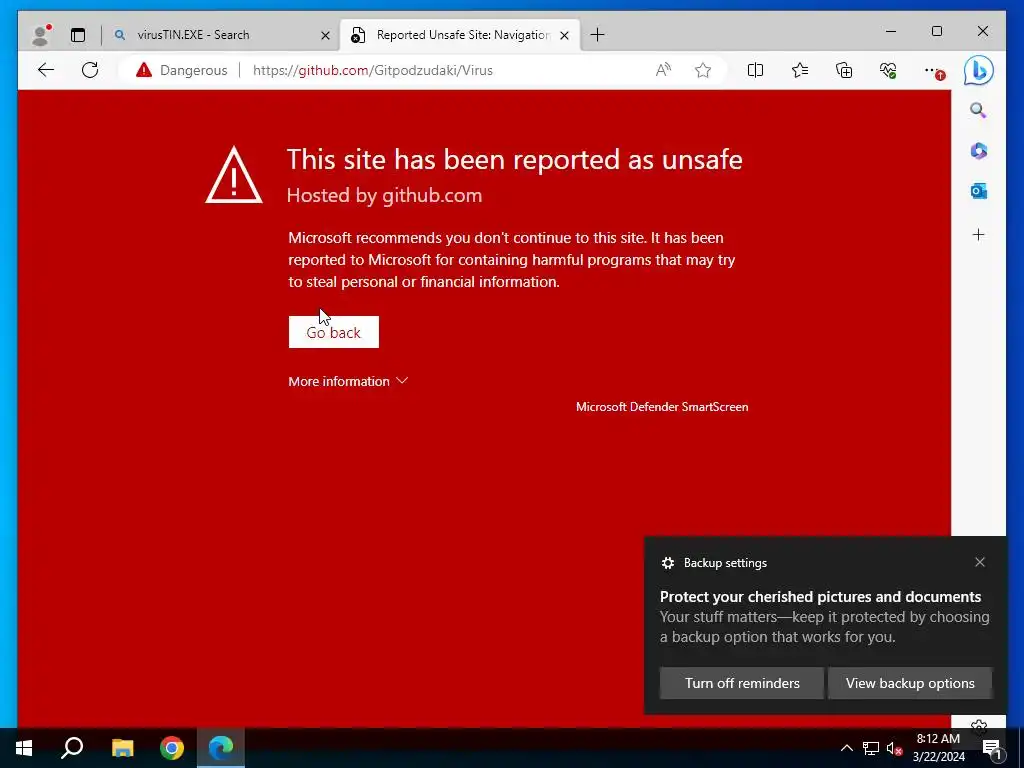Viewport: 1024px width, 768px height.
Task: Open a new tab with plus button
Action: [x=597, y=35]
